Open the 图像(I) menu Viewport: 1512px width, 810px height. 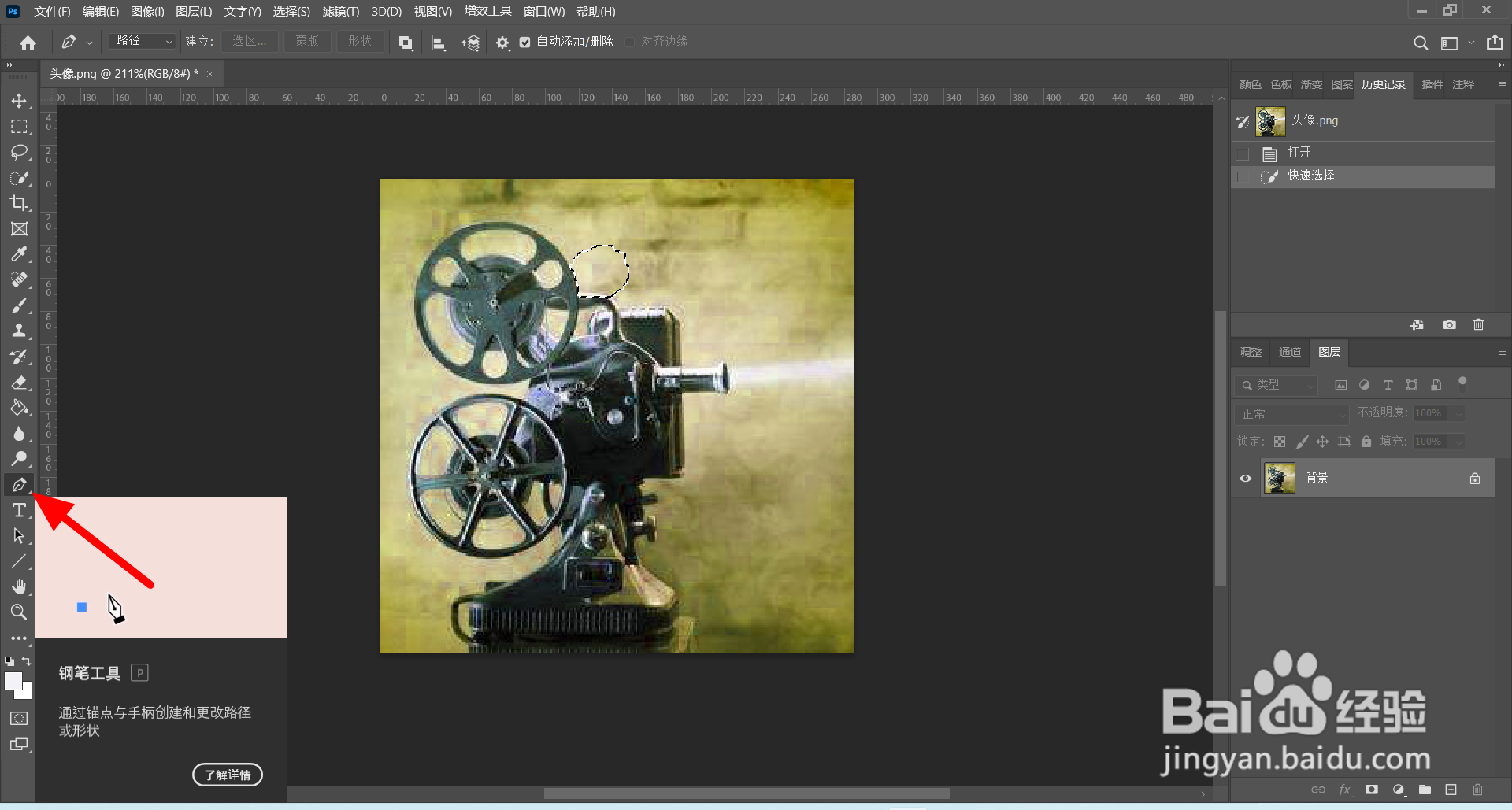(147, 12)
